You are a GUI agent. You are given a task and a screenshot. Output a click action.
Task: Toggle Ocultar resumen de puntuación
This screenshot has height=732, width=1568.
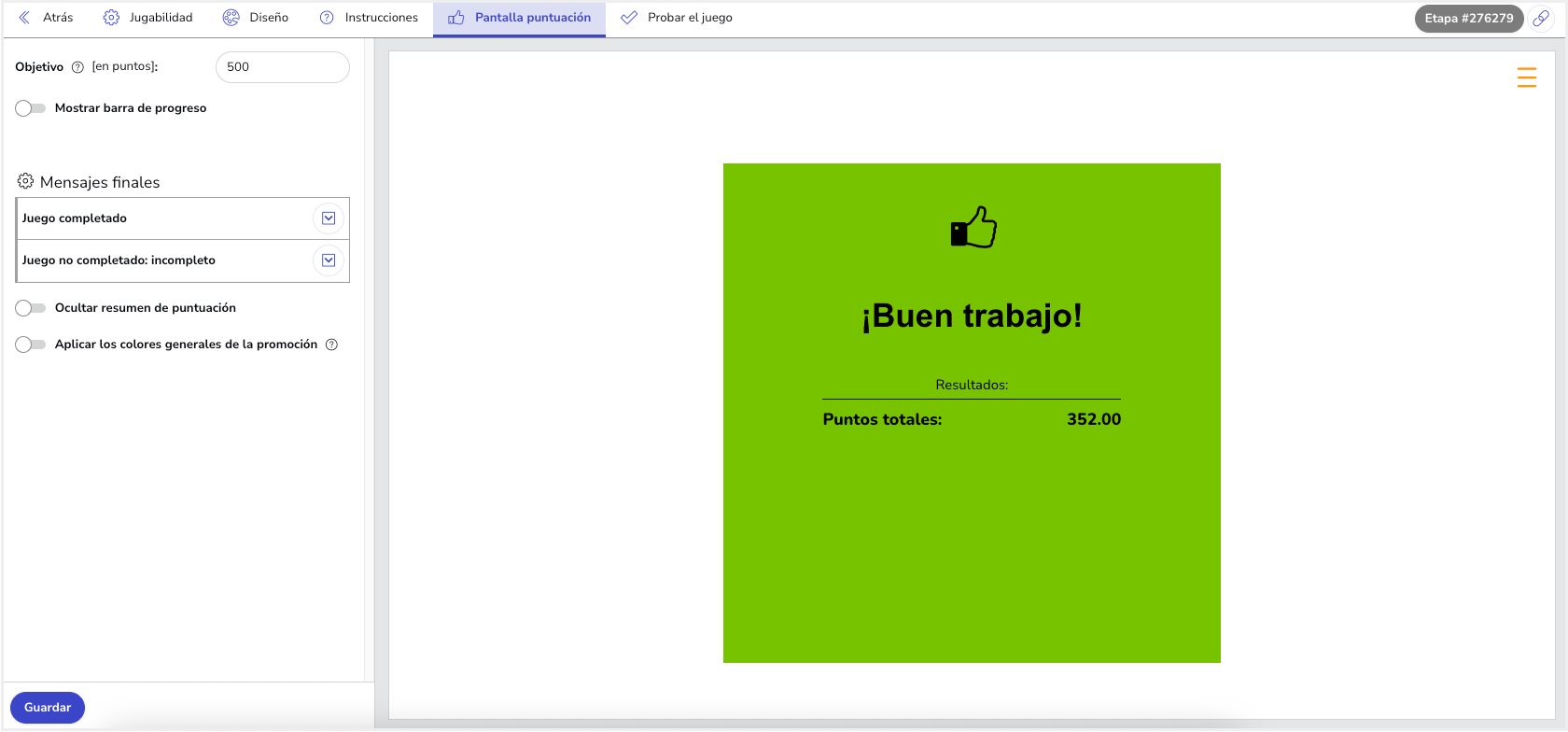point(31,308)
